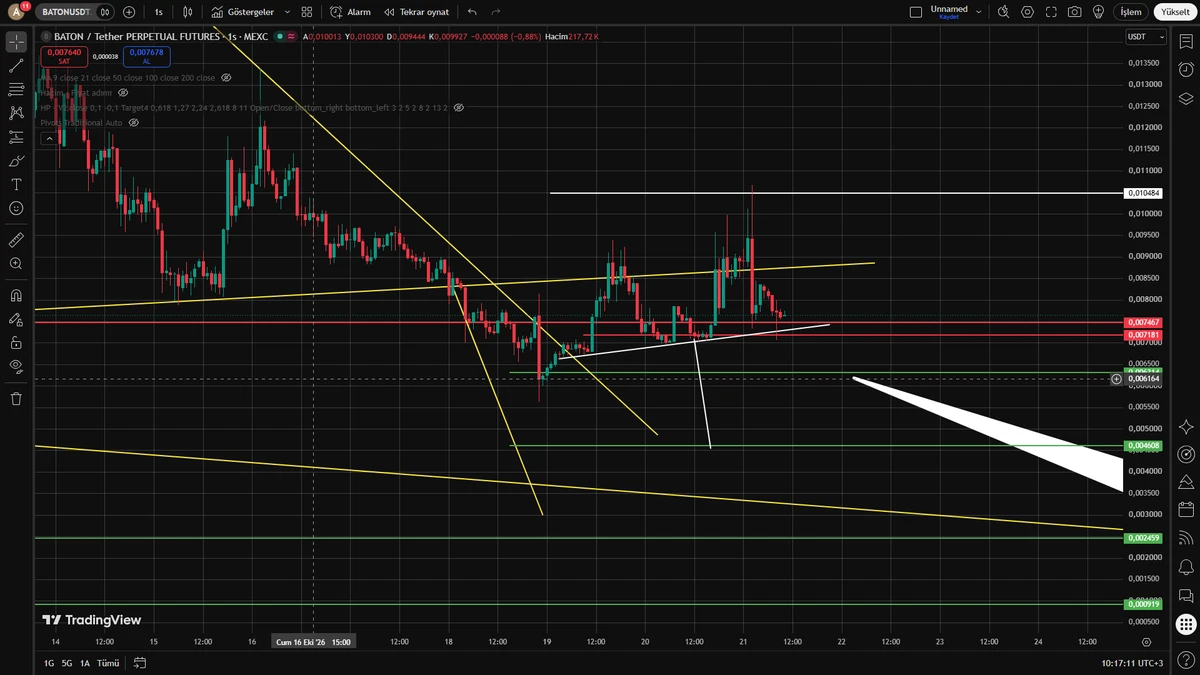Select the ruler measure tool
Screen dimensions: 1200x675
click(16, 240)
